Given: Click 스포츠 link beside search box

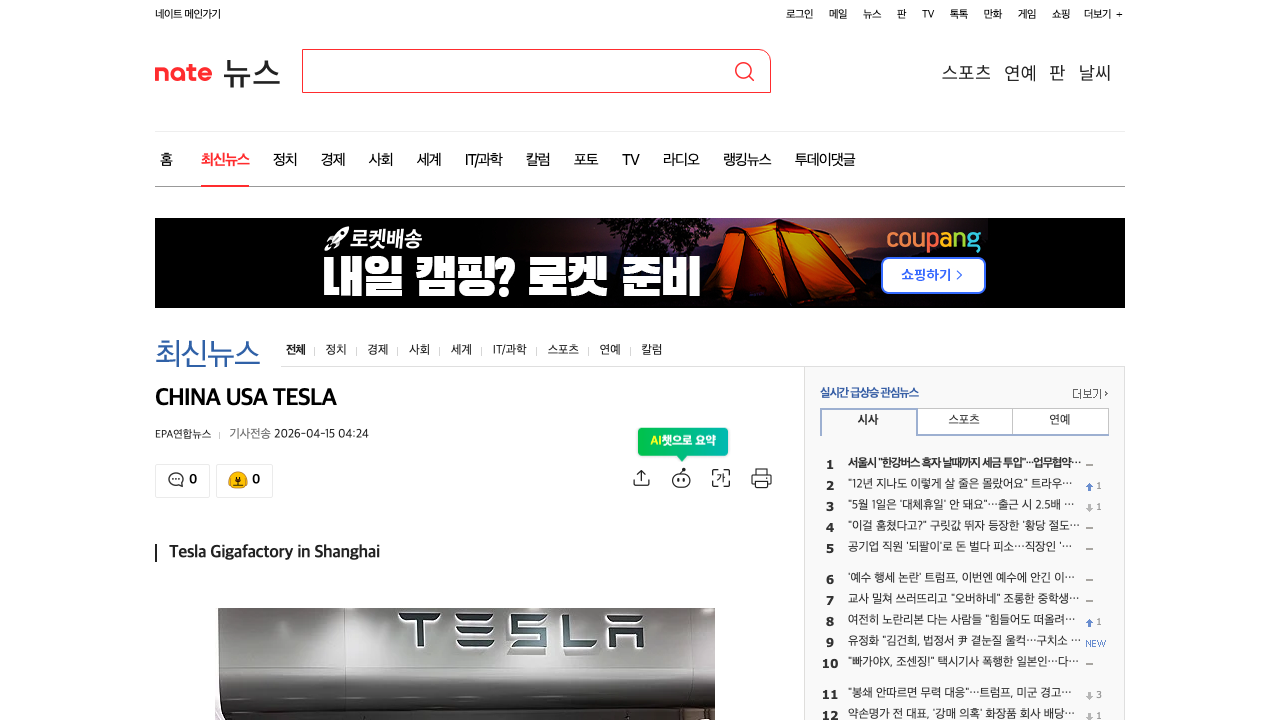Looking at the screenshot, I should click(x=966, y=72).
